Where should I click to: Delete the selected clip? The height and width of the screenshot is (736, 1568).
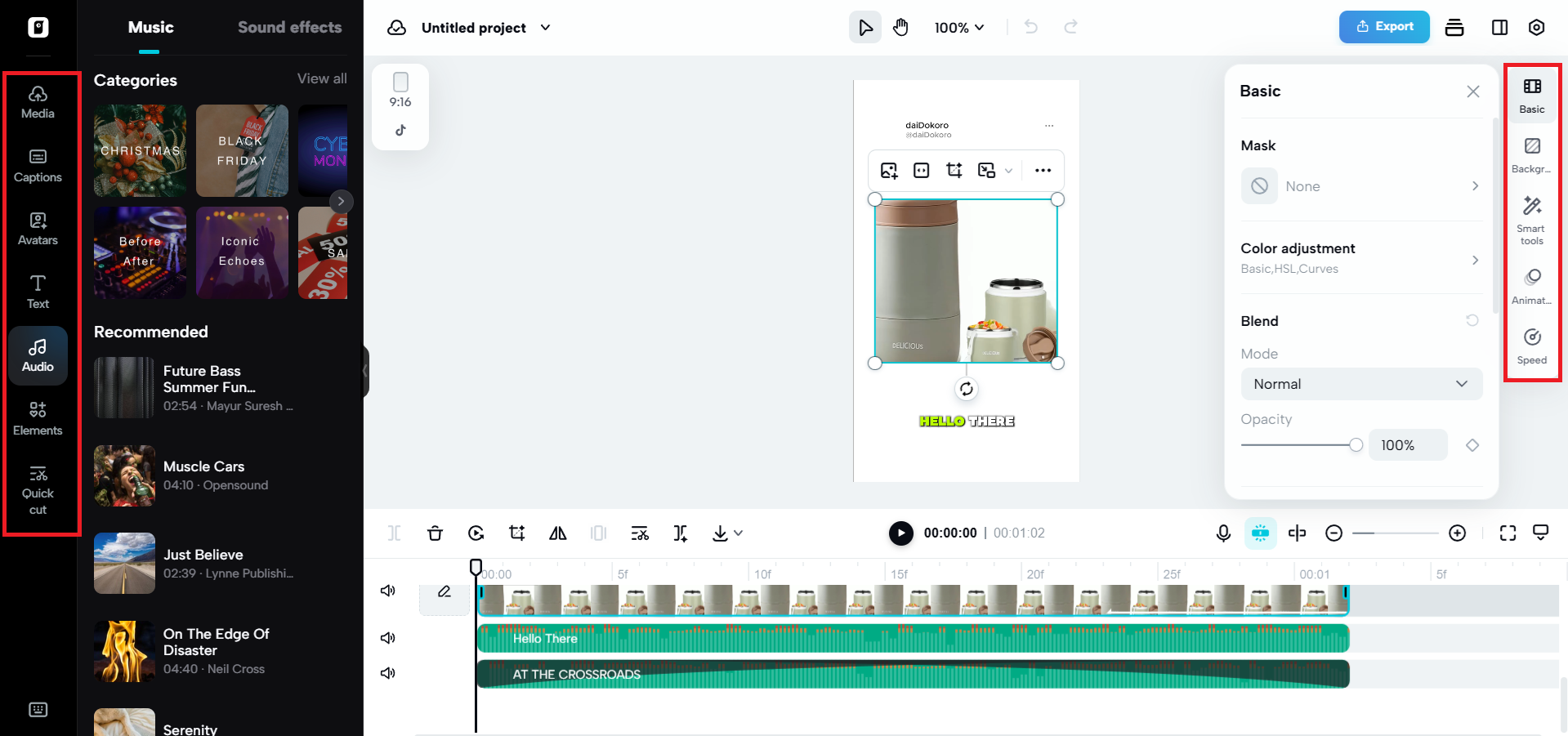click(435, 533)
